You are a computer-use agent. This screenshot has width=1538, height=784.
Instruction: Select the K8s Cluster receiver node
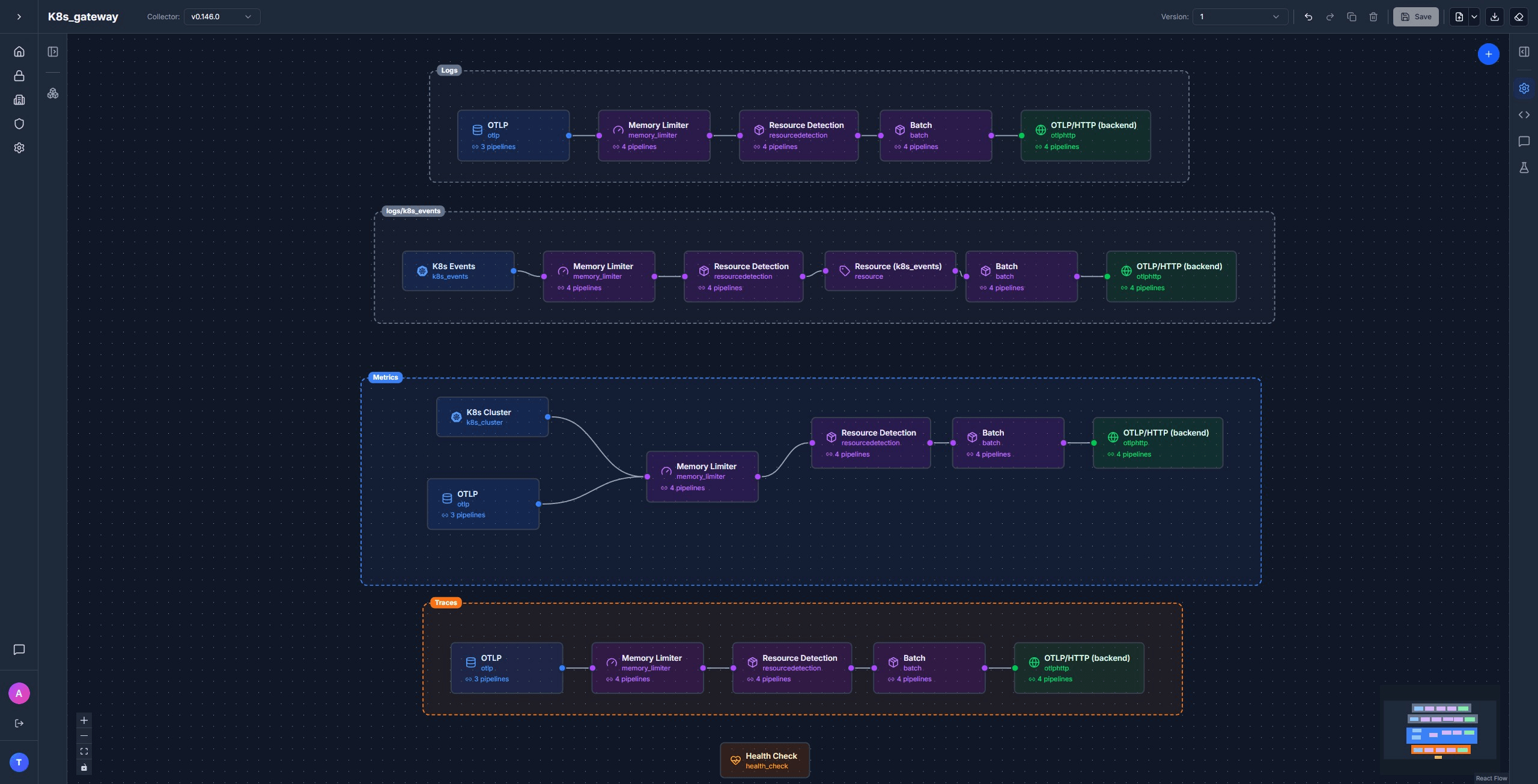pyautogui.click(x=493, y=417)
